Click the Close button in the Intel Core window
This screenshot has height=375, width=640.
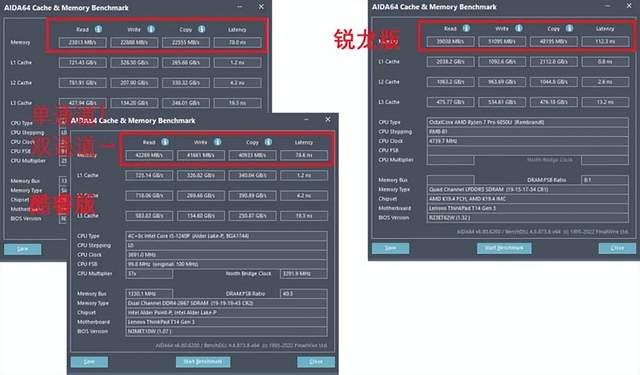click(x=316, y=362)
